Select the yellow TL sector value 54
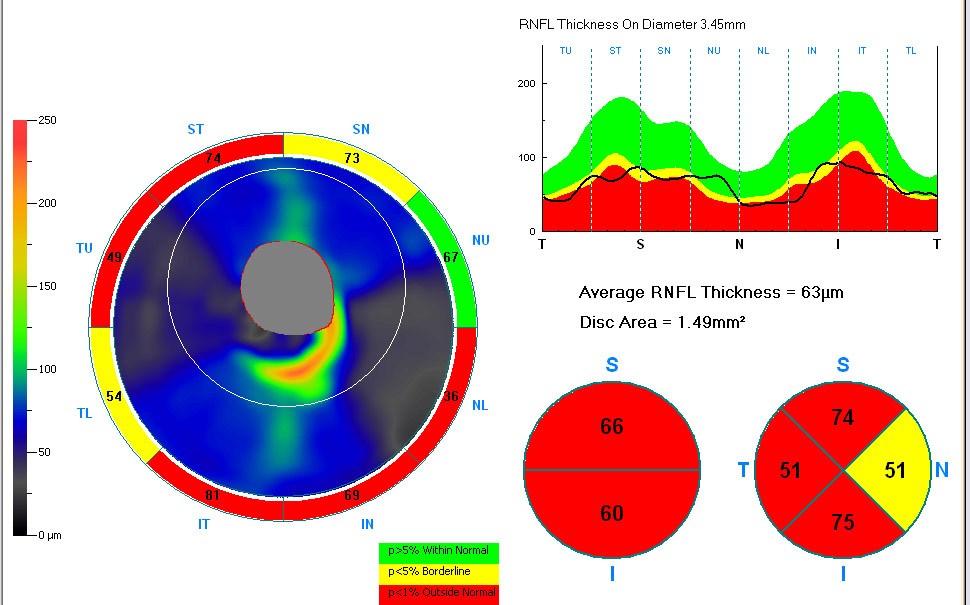Screen dimensions: 970x605 (x=114, y=397)
